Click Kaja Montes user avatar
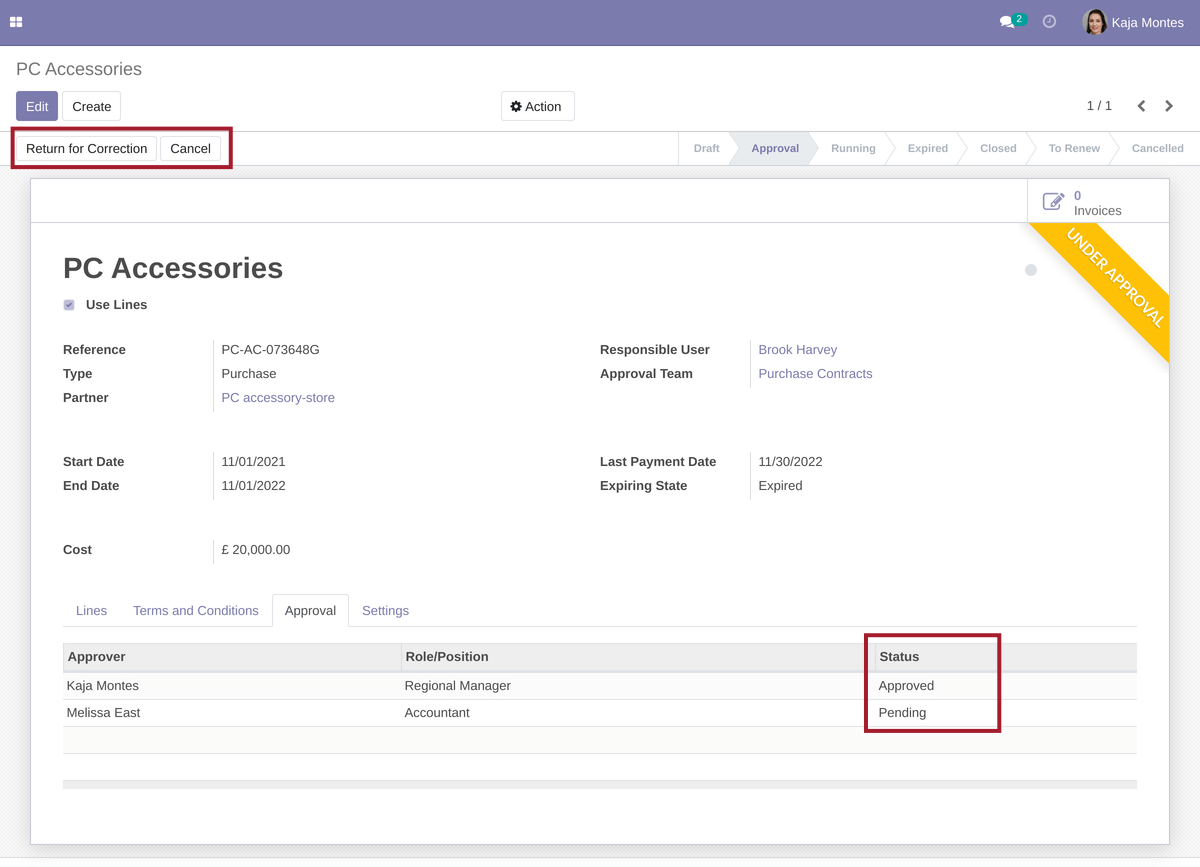1200x867 pixels. point(1095,22)
